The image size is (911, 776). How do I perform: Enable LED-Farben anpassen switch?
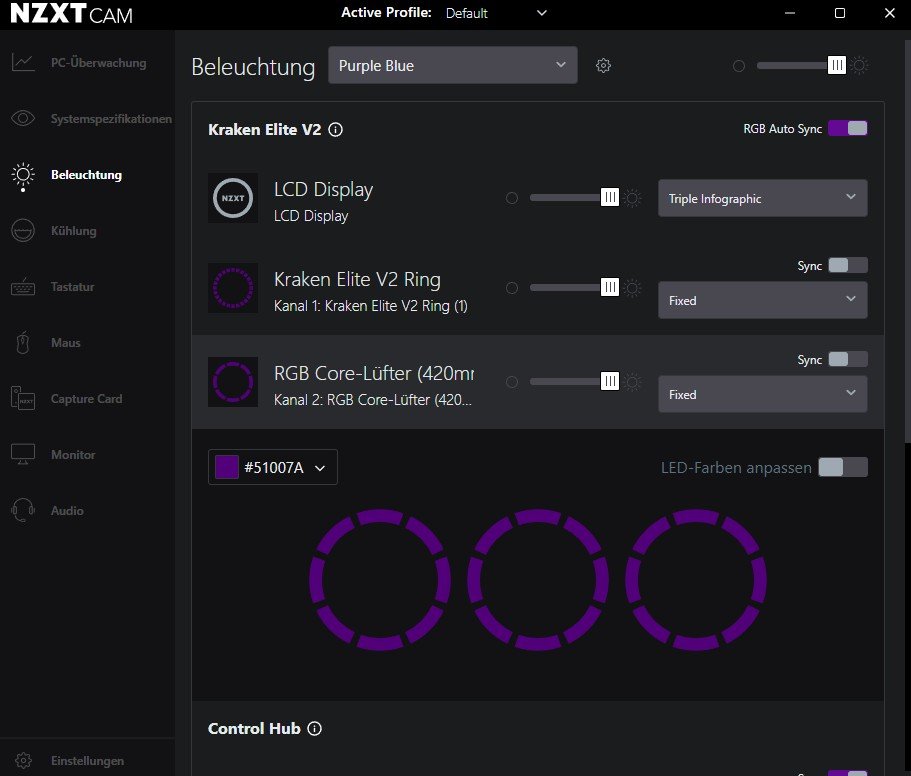pos(843,467)
